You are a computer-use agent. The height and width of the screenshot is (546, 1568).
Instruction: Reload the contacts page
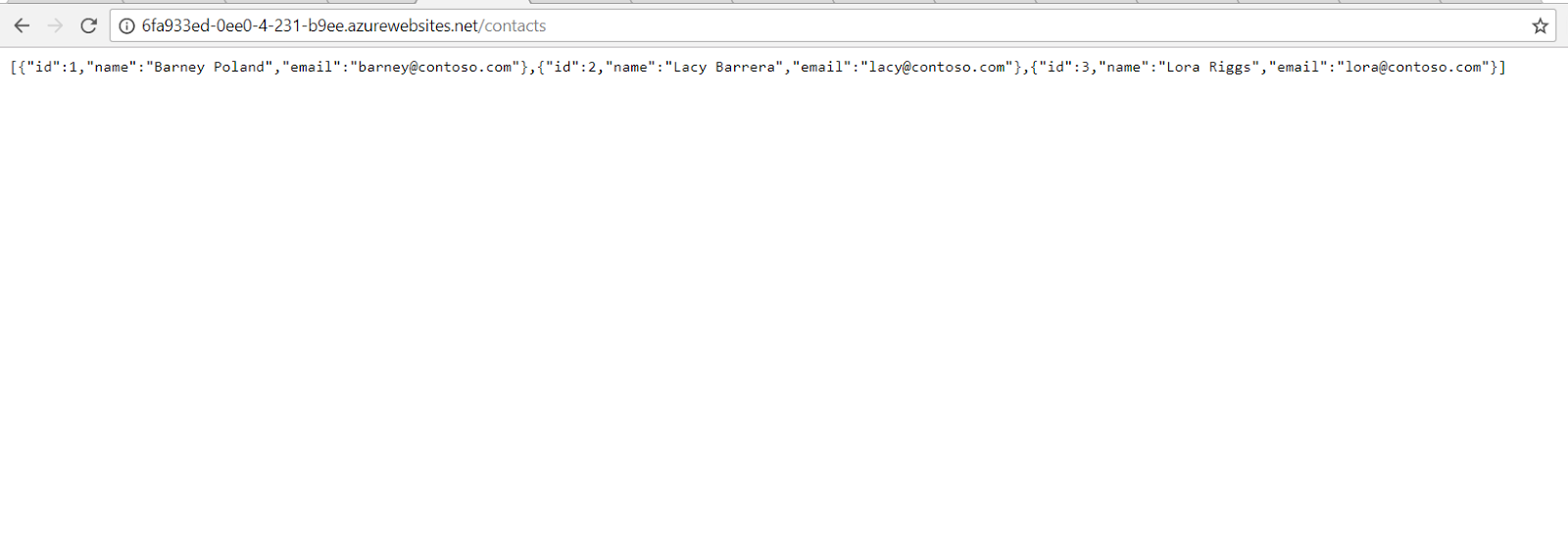(x=88, y=25)
